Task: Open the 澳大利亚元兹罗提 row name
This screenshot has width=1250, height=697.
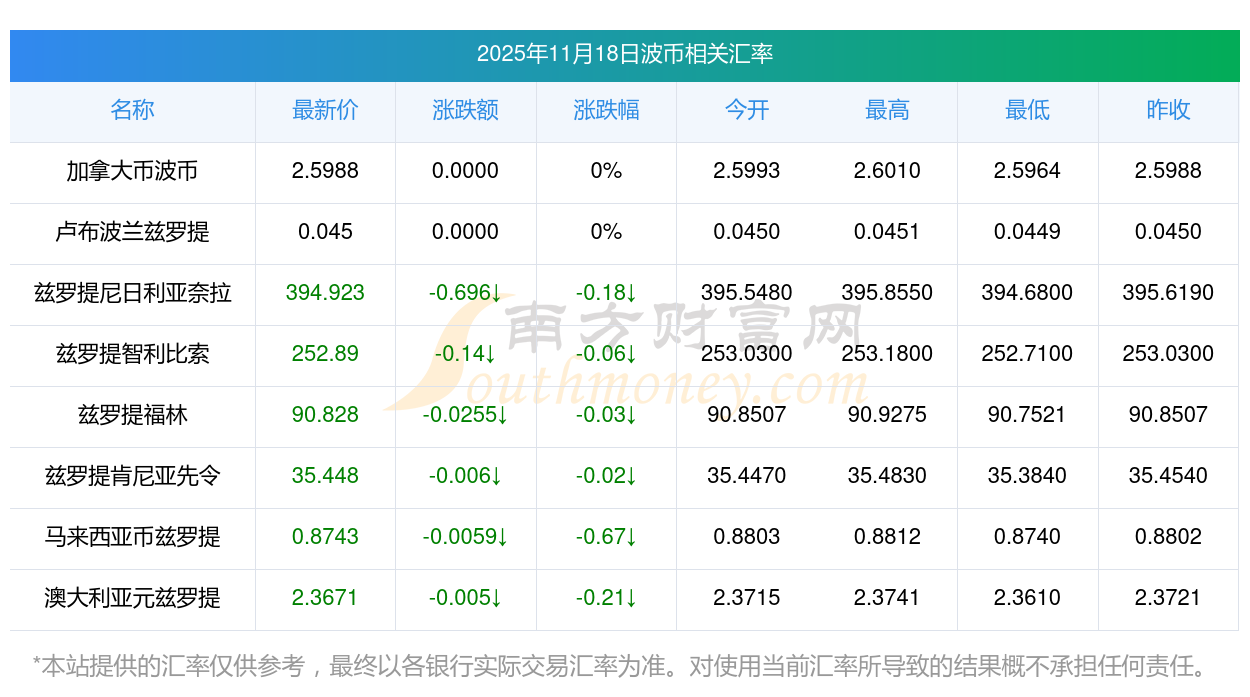Action: tap(132, 598)
